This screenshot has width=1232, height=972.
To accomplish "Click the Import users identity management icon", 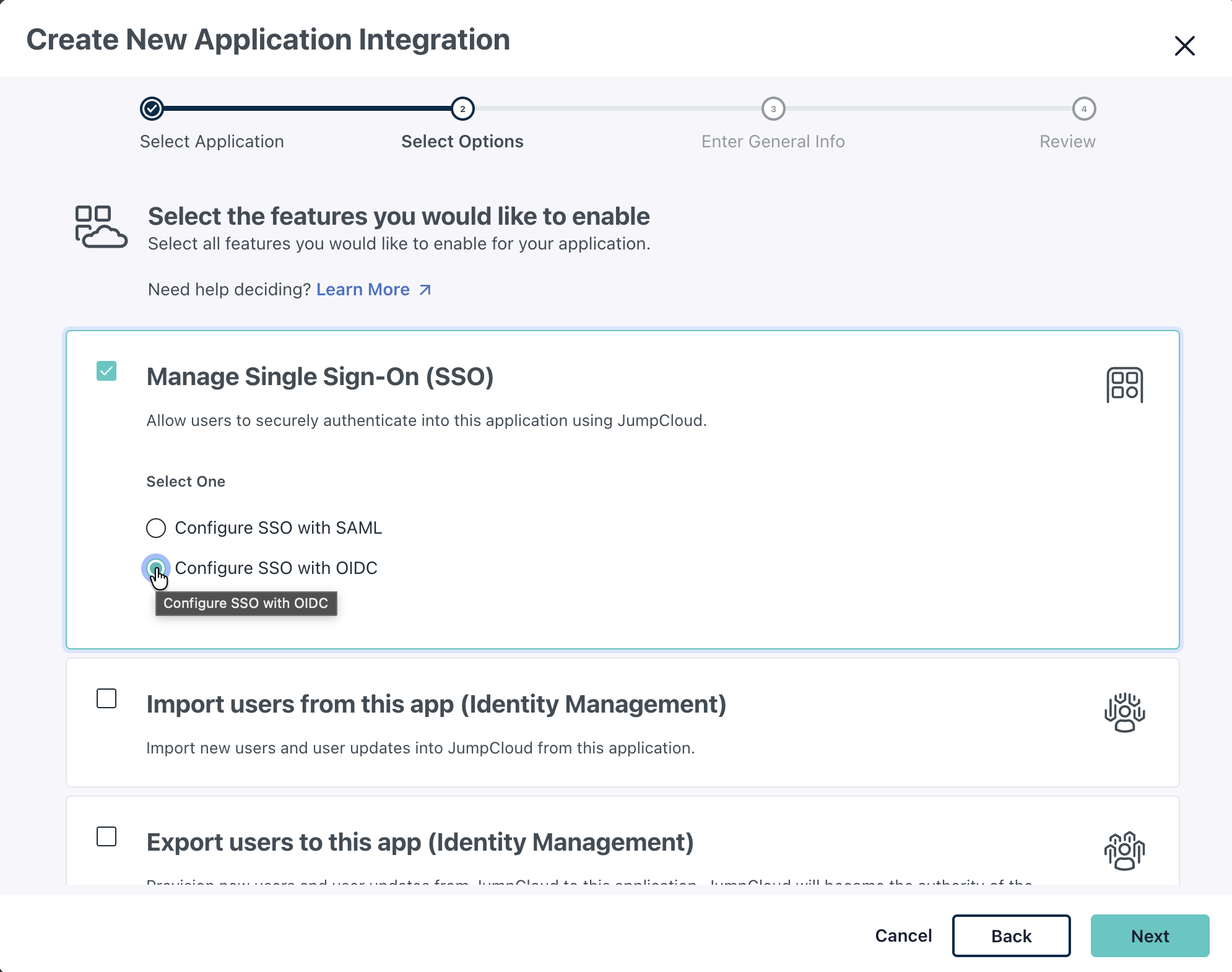I will [x=1125, y=713].
